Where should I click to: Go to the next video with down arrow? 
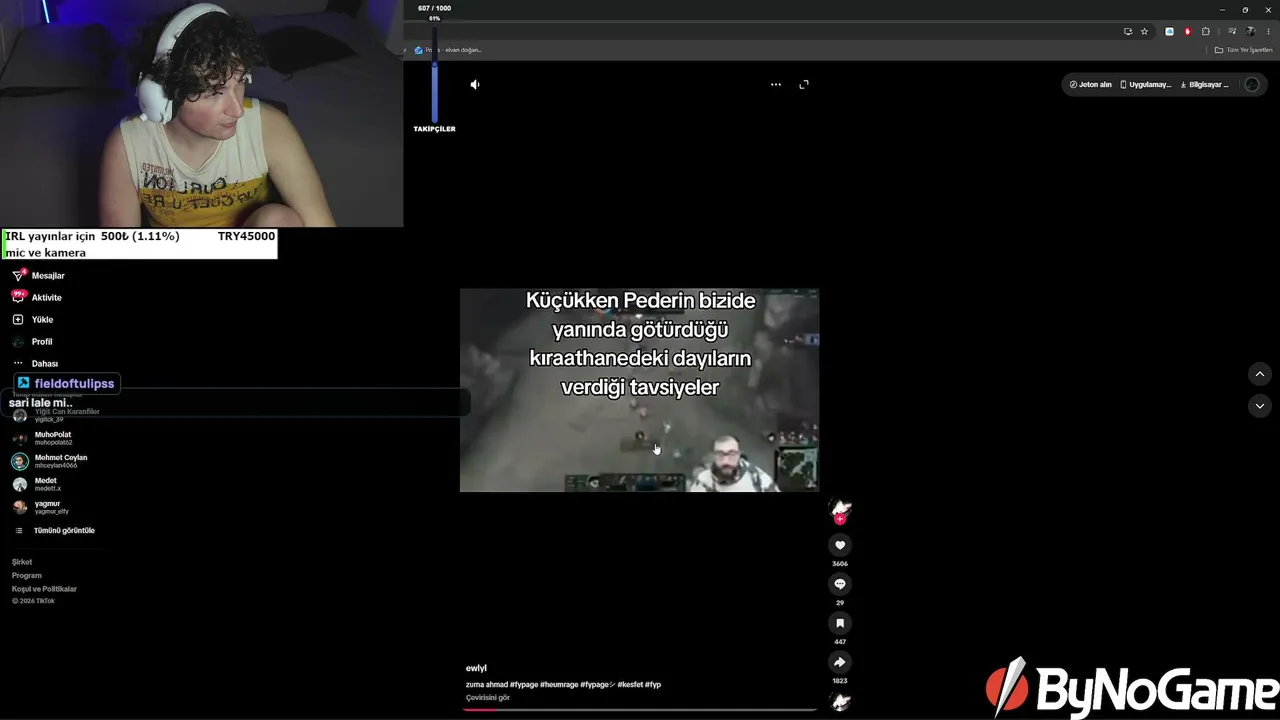coord(1260,406)
